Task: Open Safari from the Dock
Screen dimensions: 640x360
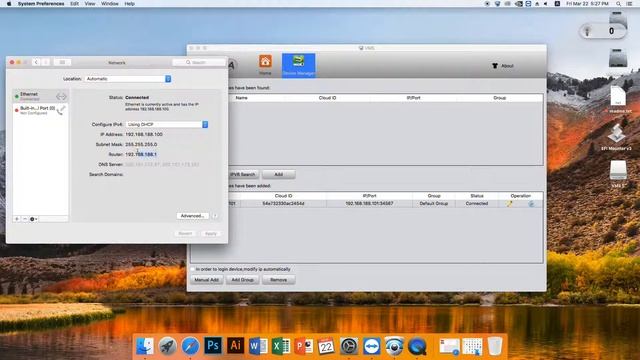Action: (x=190, y=346)
